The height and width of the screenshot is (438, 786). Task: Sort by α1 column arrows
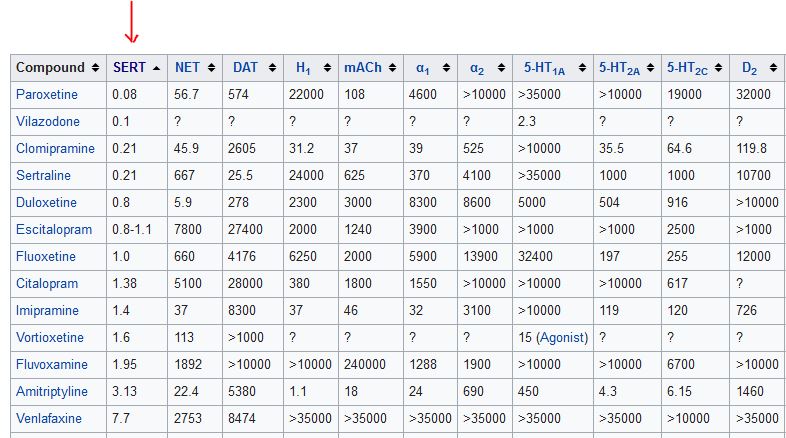tap(446, 68)
